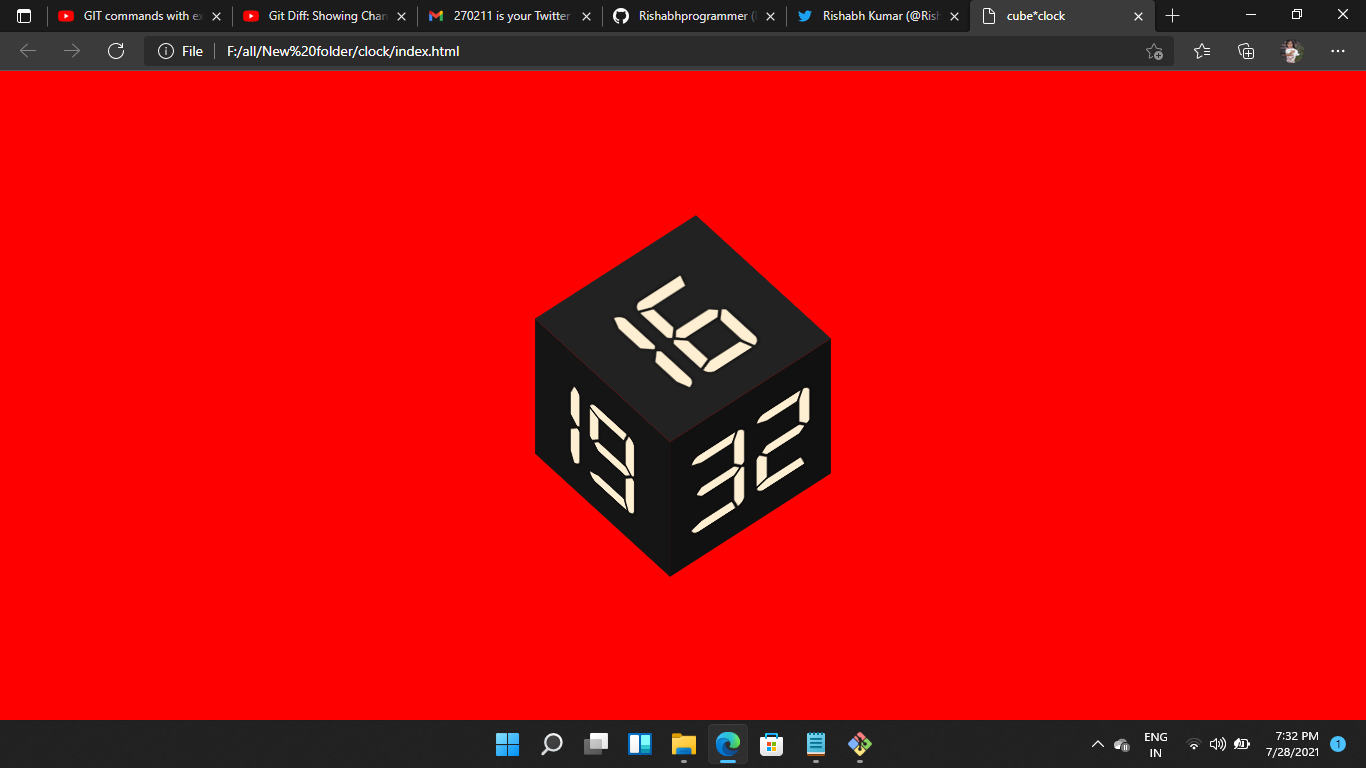
Task: Switch to the Rishabhprogrammer GitHub tab
Action: (x=690, y=16)
